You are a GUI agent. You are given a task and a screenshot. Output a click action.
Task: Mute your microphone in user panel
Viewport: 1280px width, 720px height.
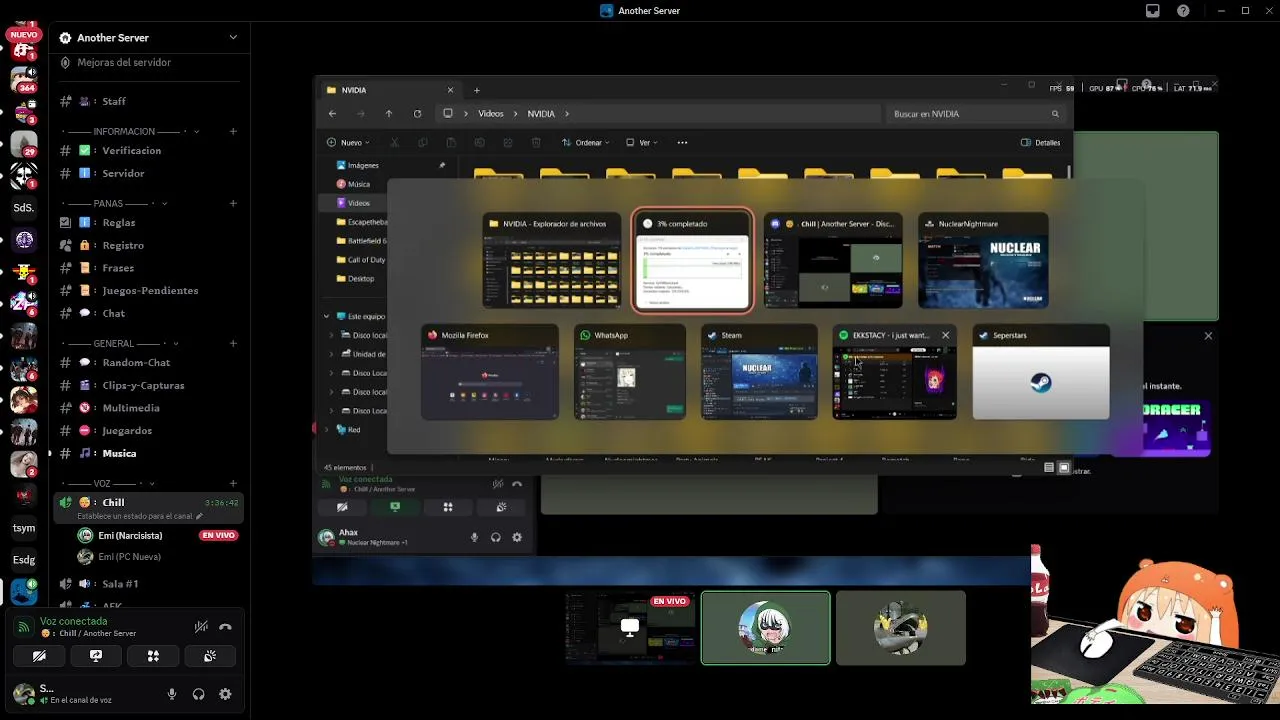[172, 694]
